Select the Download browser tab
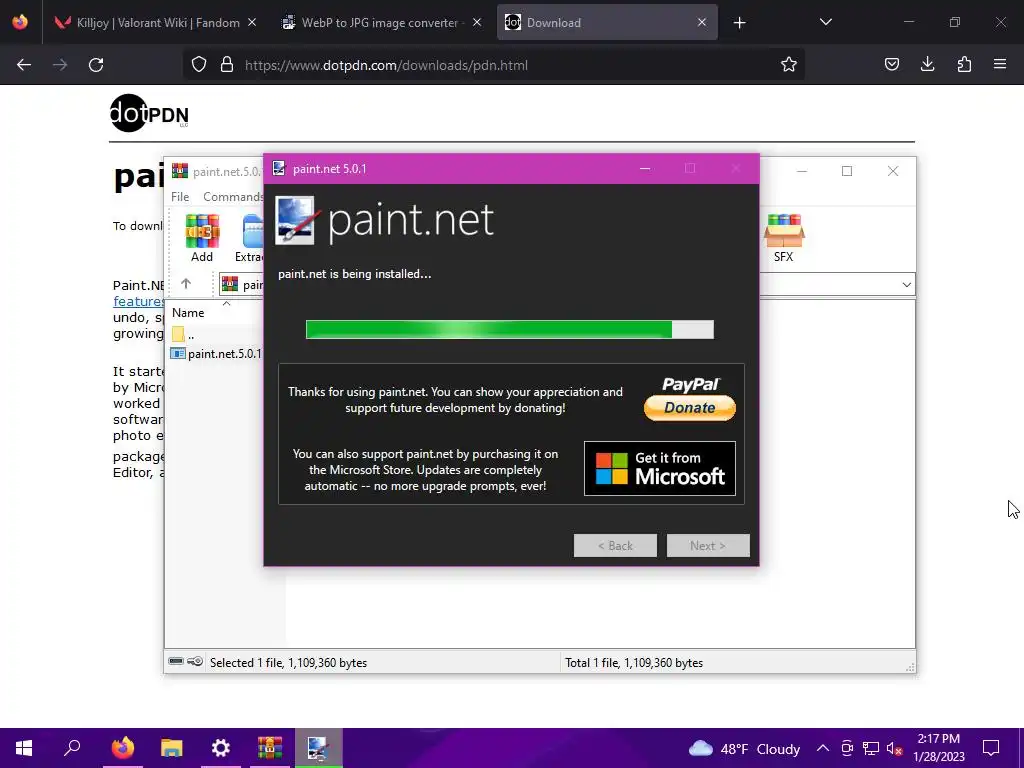Screen dimensions: 1024x768 pos(607,23)
